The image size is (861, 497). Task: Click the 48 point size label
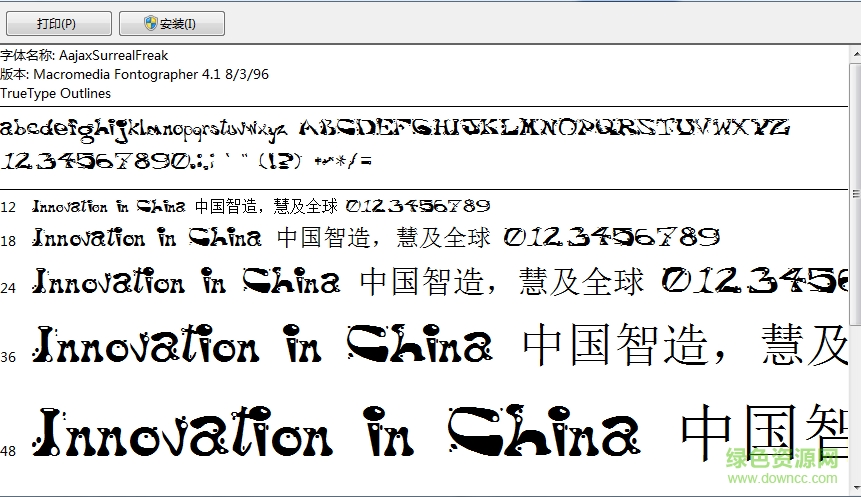pyautogui.click(x=8, y=451)
